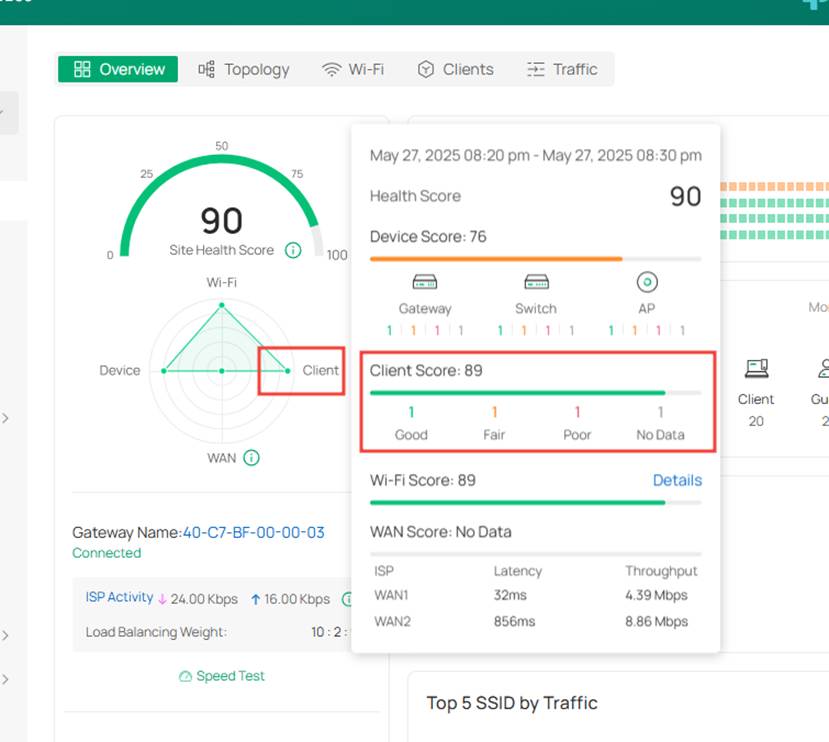Open the Traffic tab
Viewport: 829px width, 742px height.
point(563,69)
